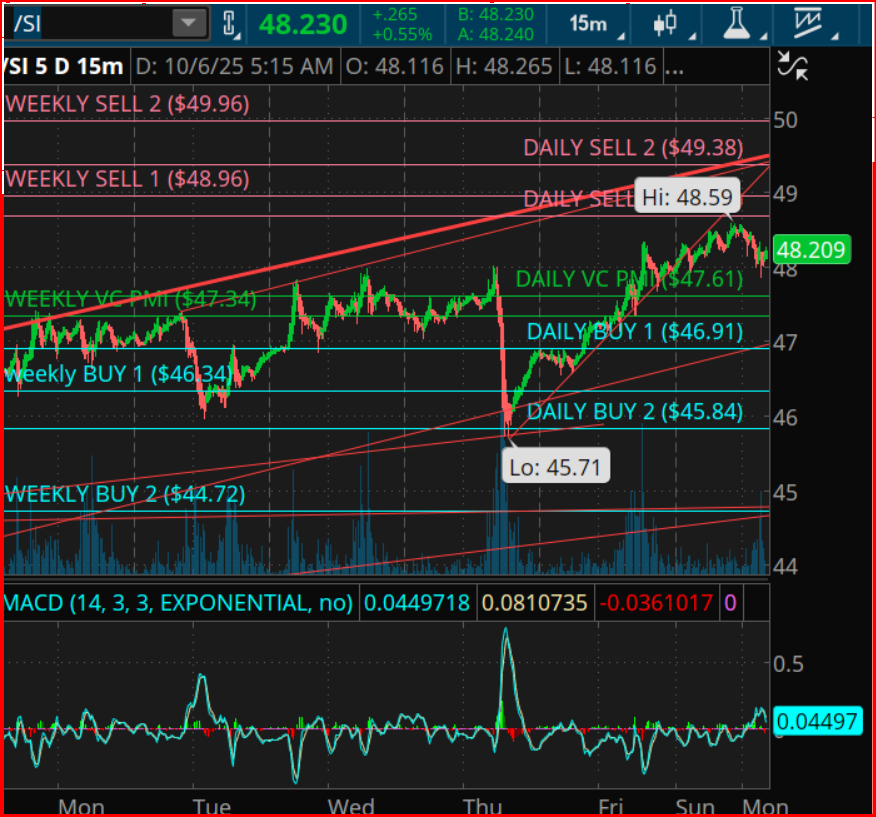This screenshot has width=876, height=817.
Task: Select the WEEKLY BUY 2 ($44.72) label
Action: click(125, 494)
